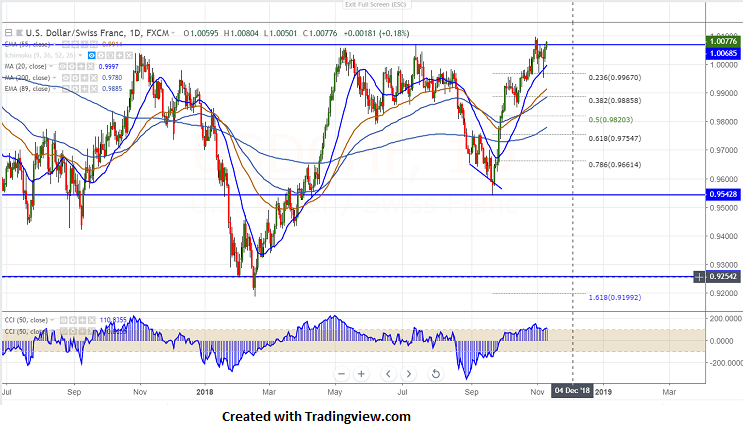Image resolution: width=743 pixels, height=428 pixels.
Task: Expand MA (20, close) dropdown arrow
Action: [x=51, y=66]
